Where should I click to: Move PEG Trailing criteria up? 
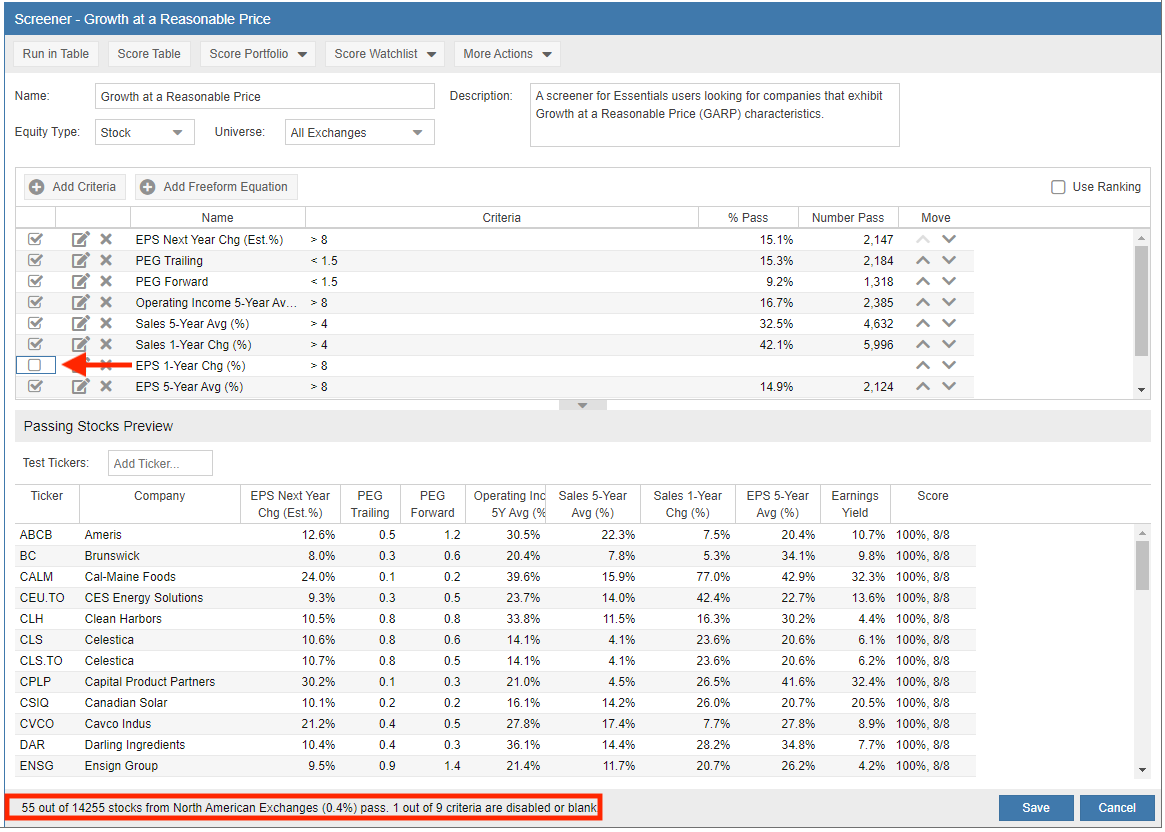coord(923,260)
